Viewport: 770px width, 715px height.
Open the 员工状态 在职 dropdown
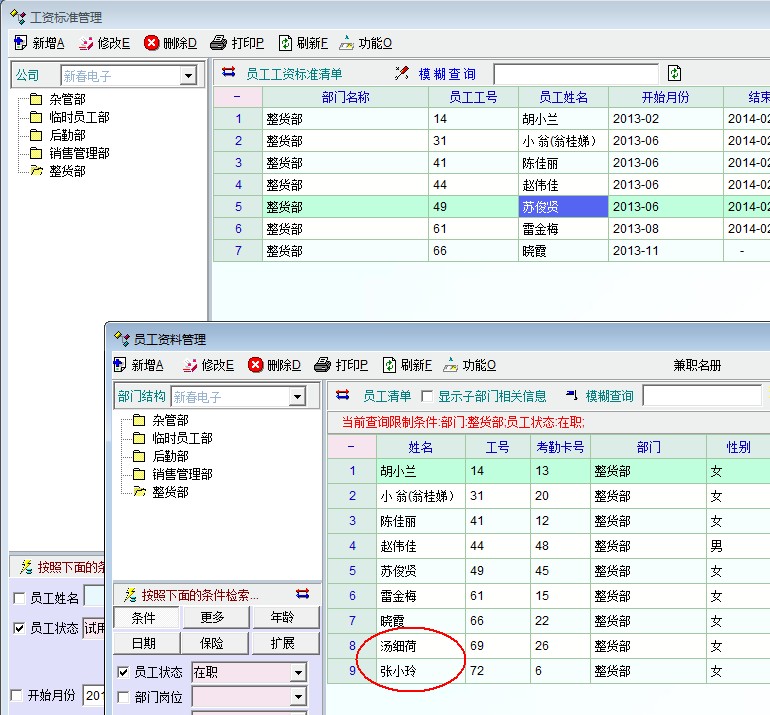point(298,672)
